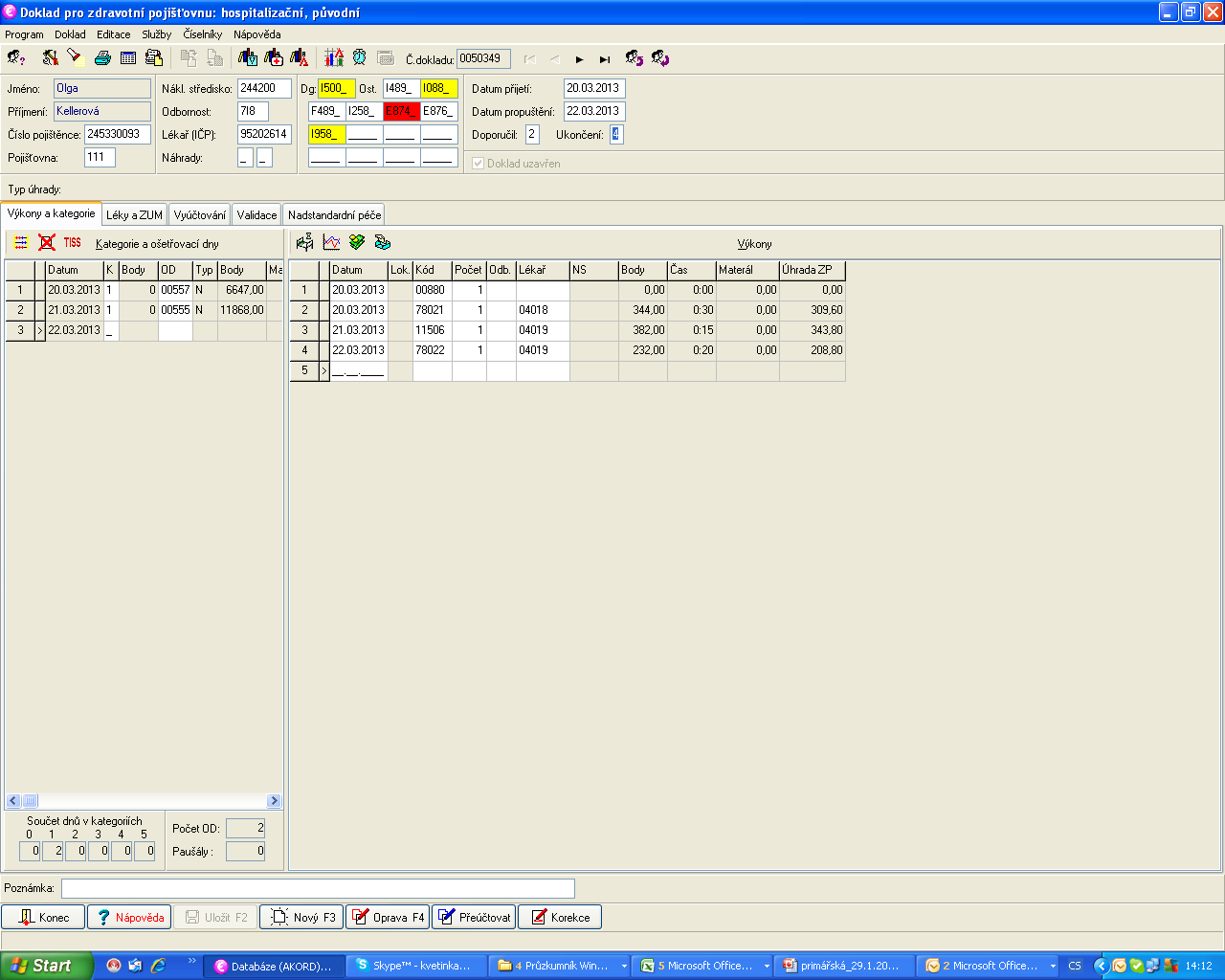The image size is (1225, 980).
Task: Switch to the Vyúčtování tab
Action: point(200,215)
